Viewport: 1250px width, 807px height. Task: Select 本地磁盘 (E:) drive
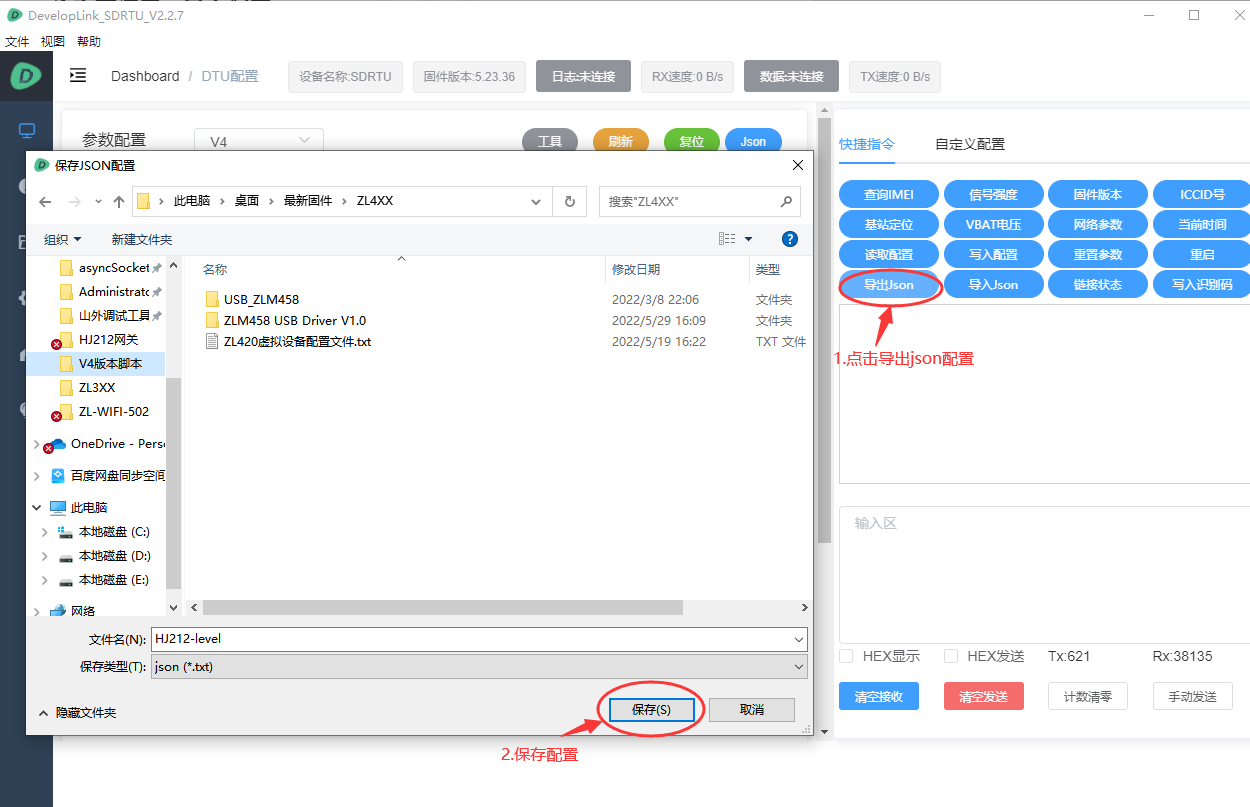point(104,579)
